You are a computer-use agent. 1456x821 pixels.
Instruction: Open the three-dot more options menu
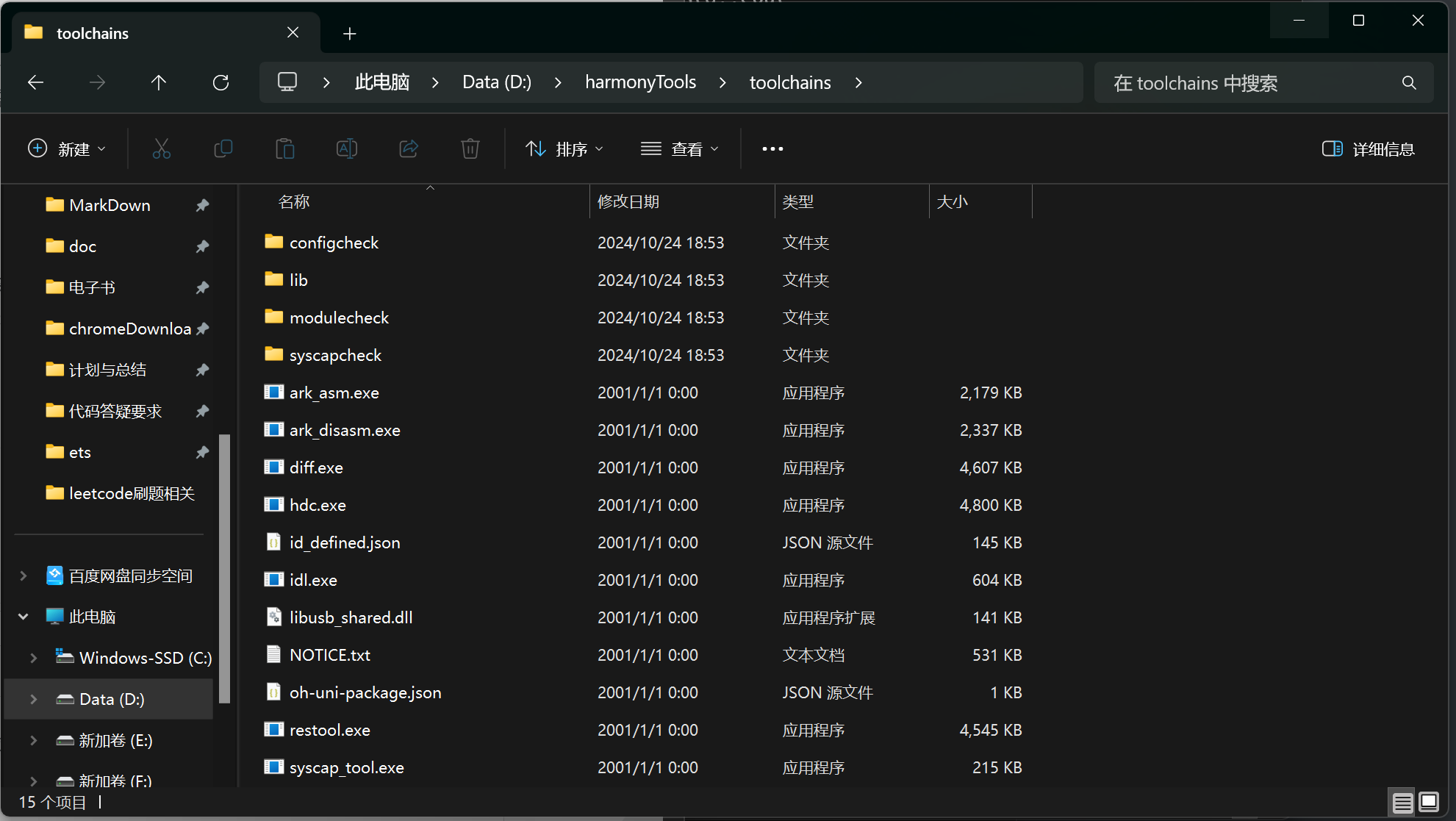click(x=772, y=149)
